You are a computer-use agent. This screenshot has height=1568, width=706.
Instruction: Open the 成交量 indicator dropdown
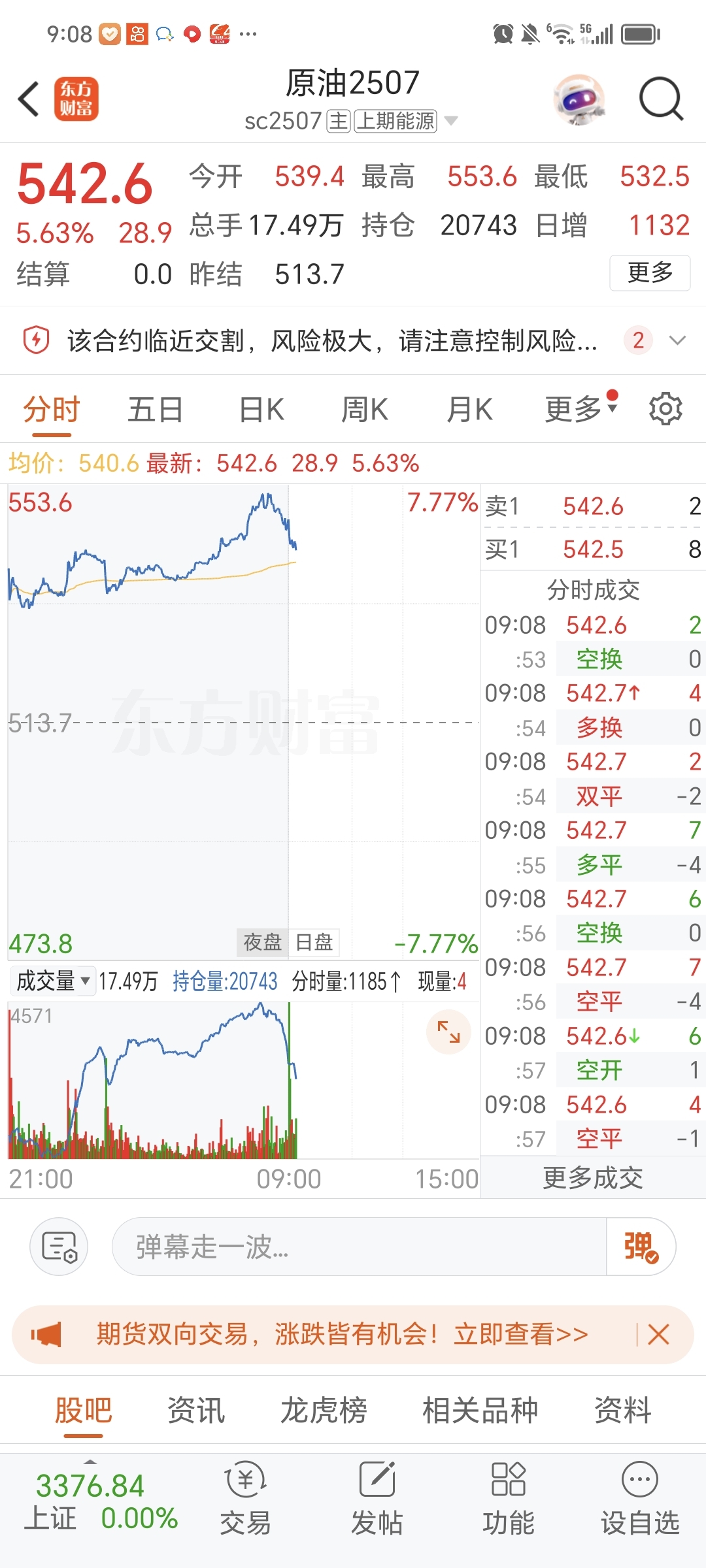53,981
